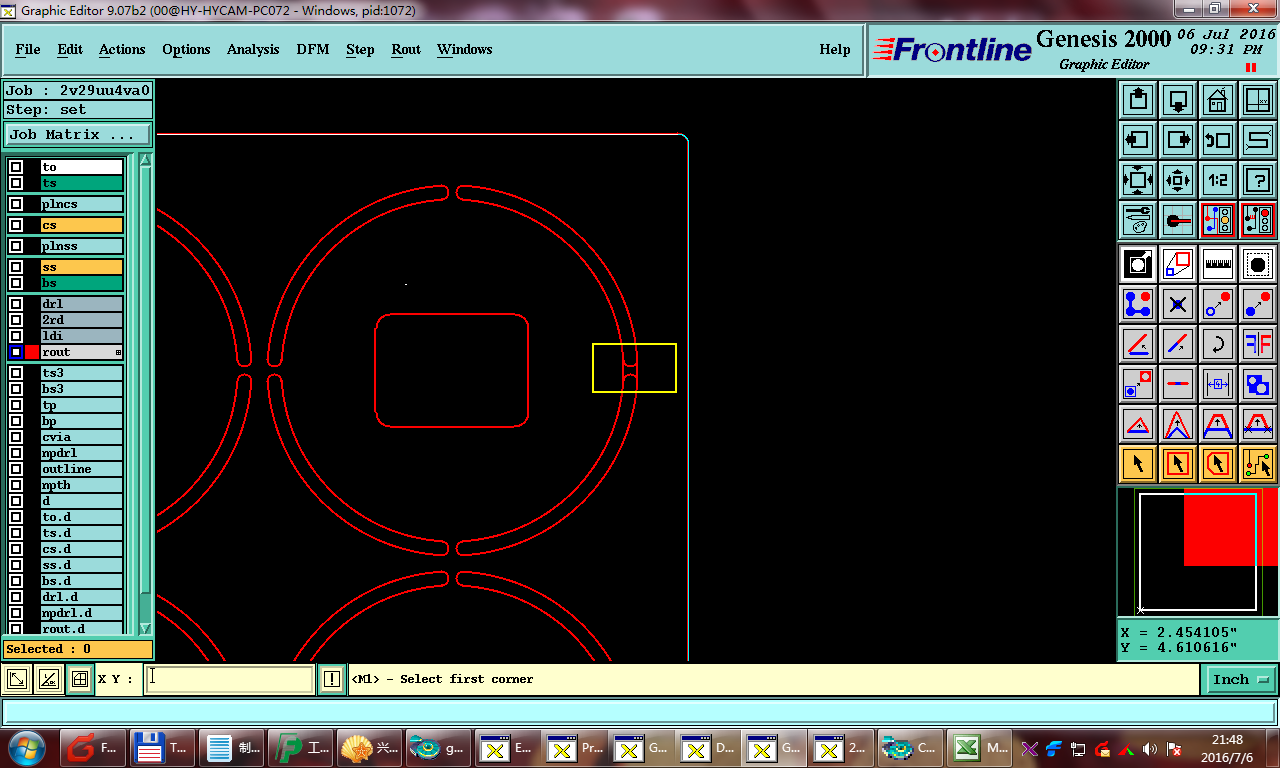Toggle the checkbox for layer to
The height and width of the screenshot is (768, 1280).
[x=16, y=167]
